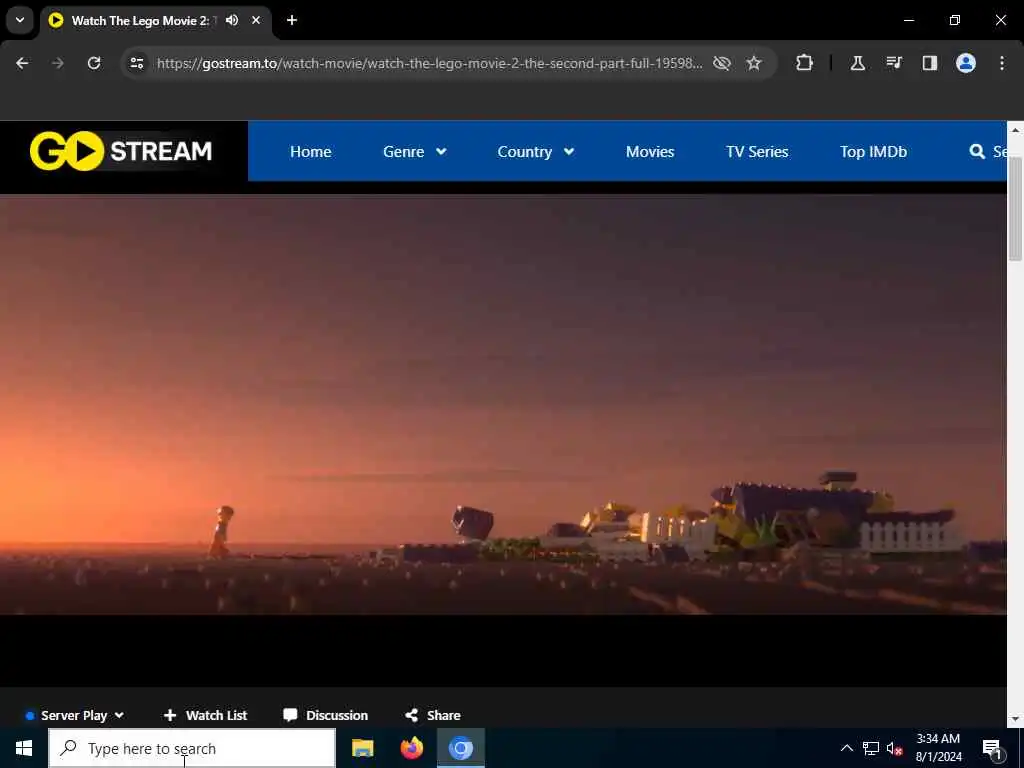Open the notification center icon

(x=992, y=748)
